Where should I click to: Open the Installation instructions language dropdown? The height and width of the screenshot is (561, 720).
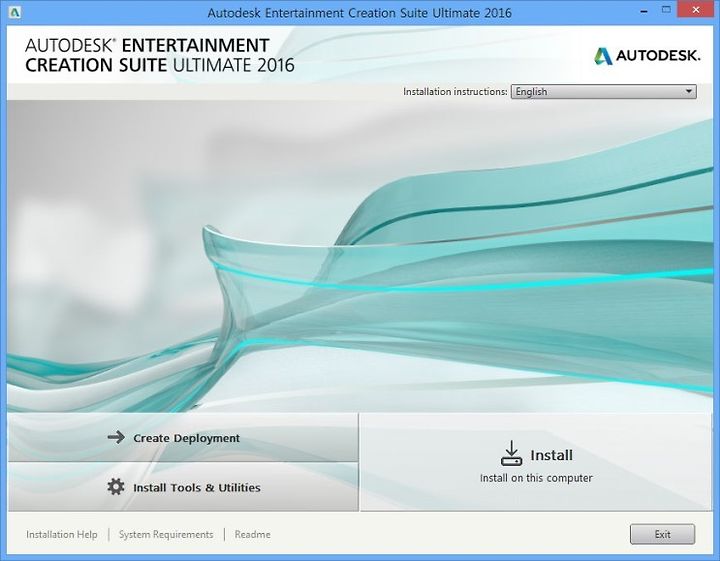point(603,91)
